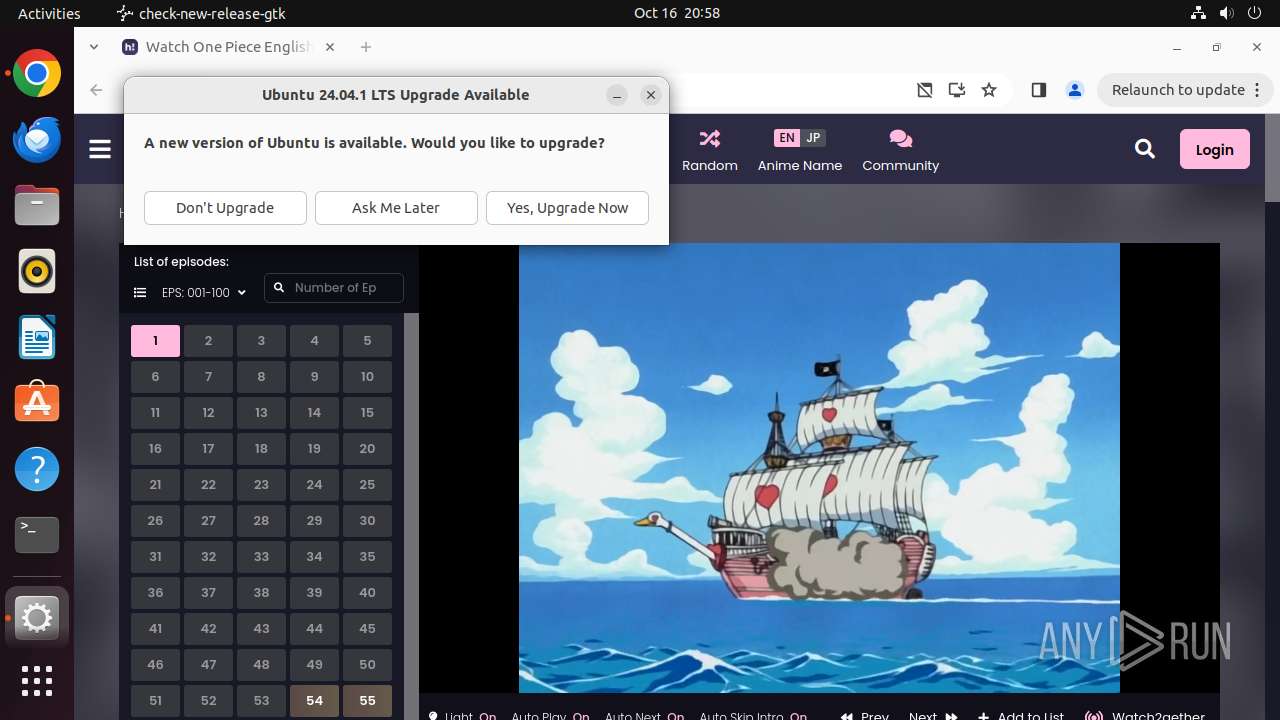Bookmark this page with the star icon
Image resolution: width=1280 pixels, height=720 pixels.
tap(989, 90)
